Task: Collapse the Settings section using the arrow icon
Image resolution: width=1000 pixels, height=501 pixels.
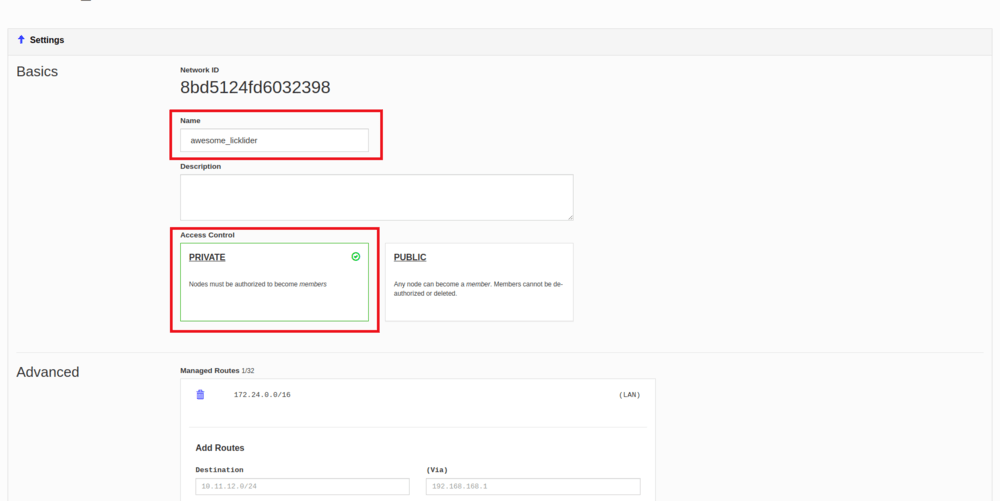Action: point(21,40)
